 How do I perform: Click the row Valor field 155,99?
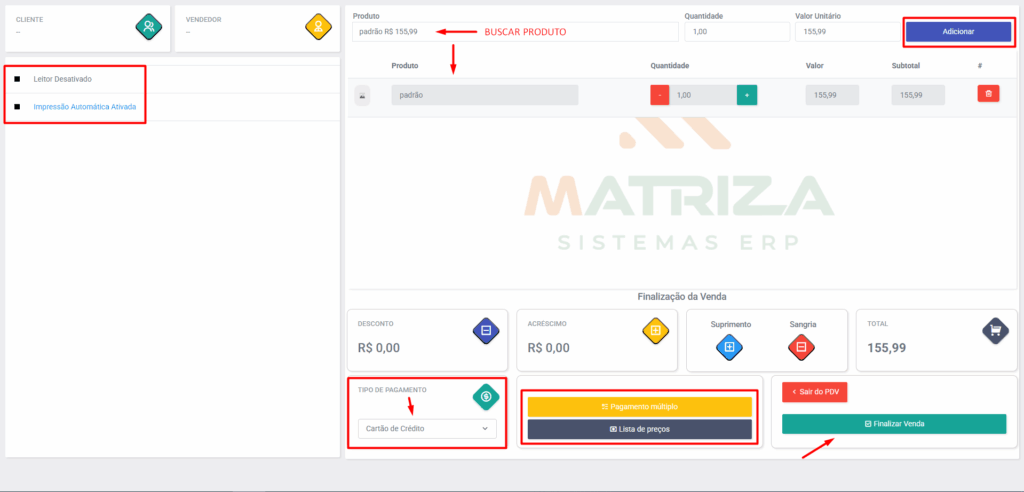tap(832, 95)
